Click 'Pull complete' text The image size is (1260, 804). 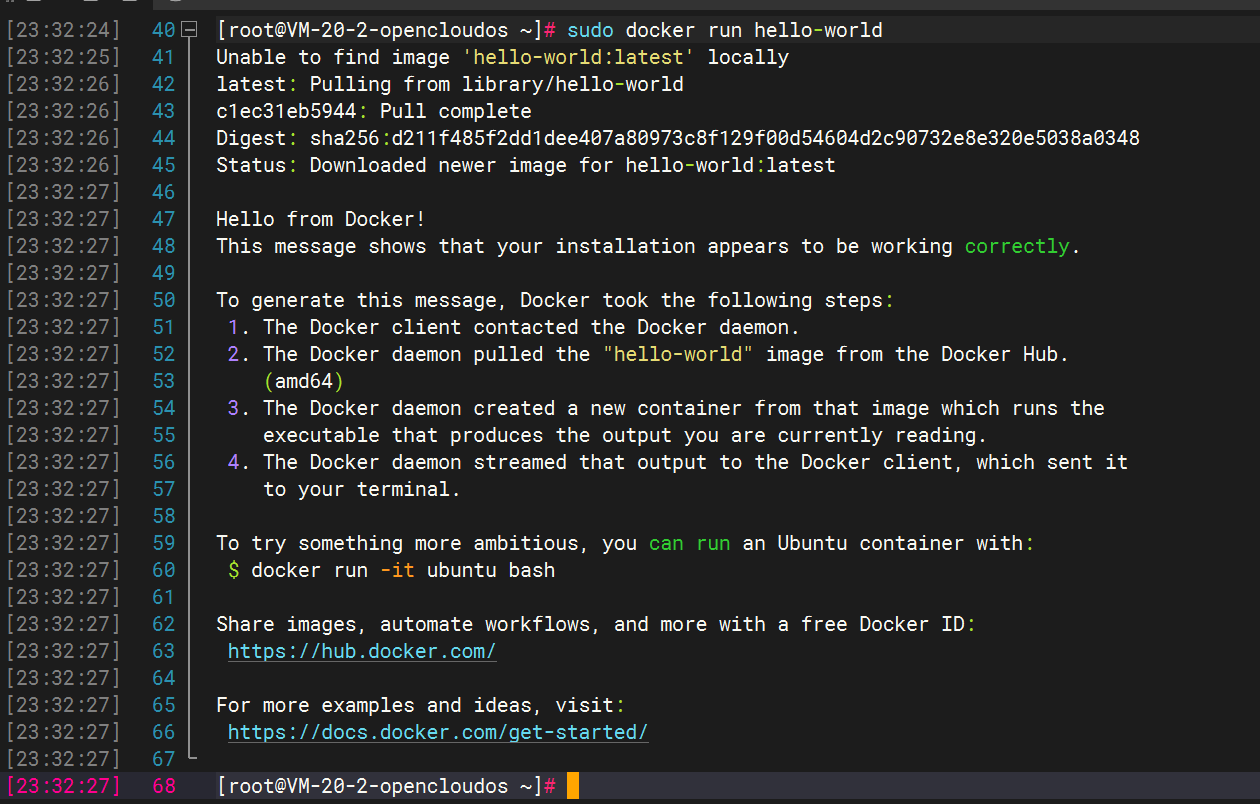tap(456, 111)
